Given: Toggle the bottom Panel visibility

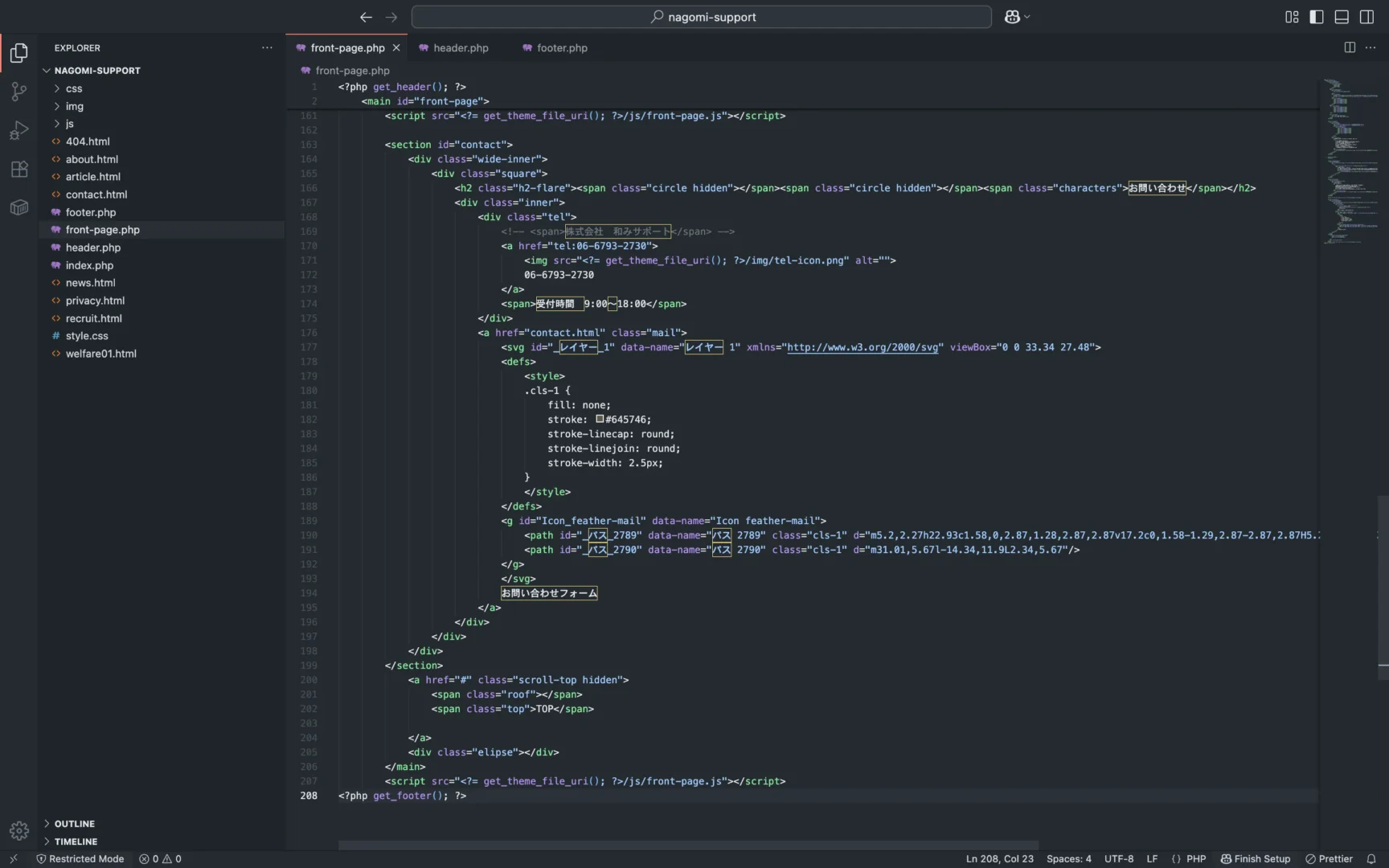Looking at the screenshot, I should click(x=1342, y=17).
